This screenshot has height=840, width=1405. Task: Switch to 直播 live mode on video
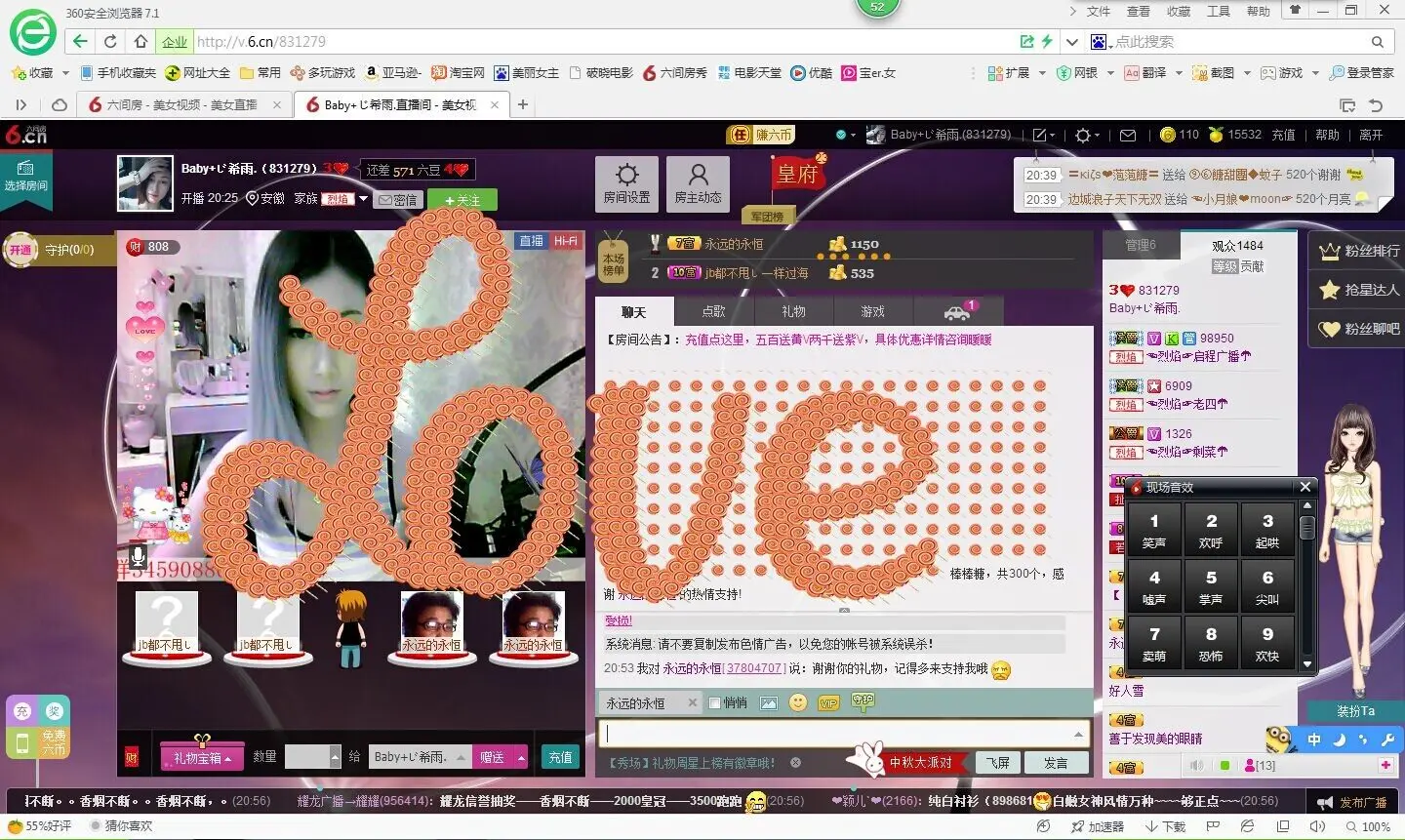(531, 241)
